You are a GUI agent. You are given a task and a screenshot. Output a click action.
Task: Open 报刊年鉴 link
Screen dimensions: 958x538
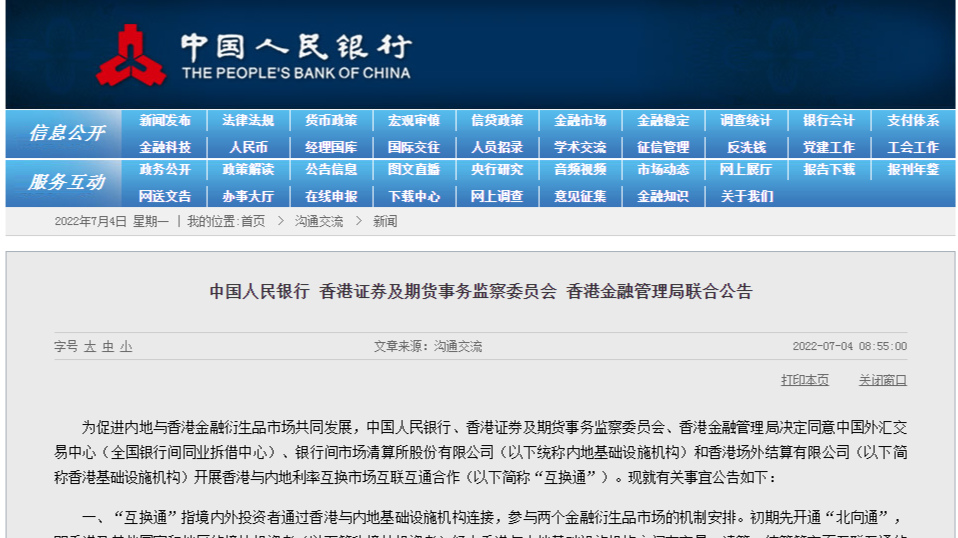[x=913, y=169]
